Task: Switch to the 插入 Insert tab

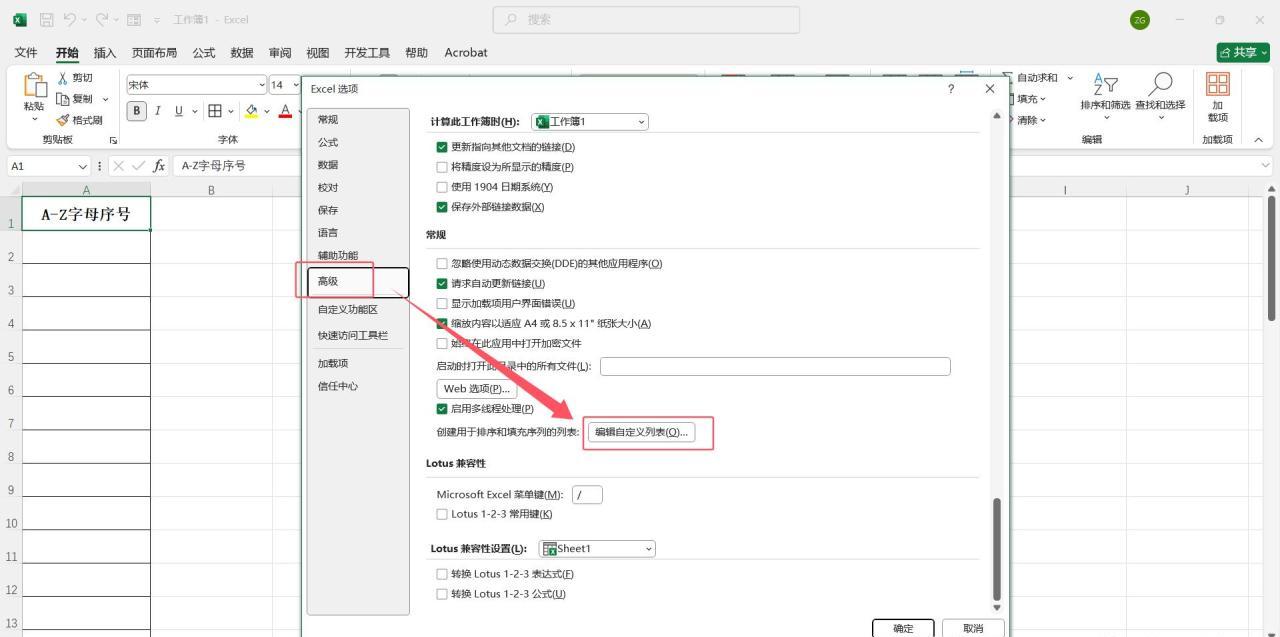Action: point(105,53)
